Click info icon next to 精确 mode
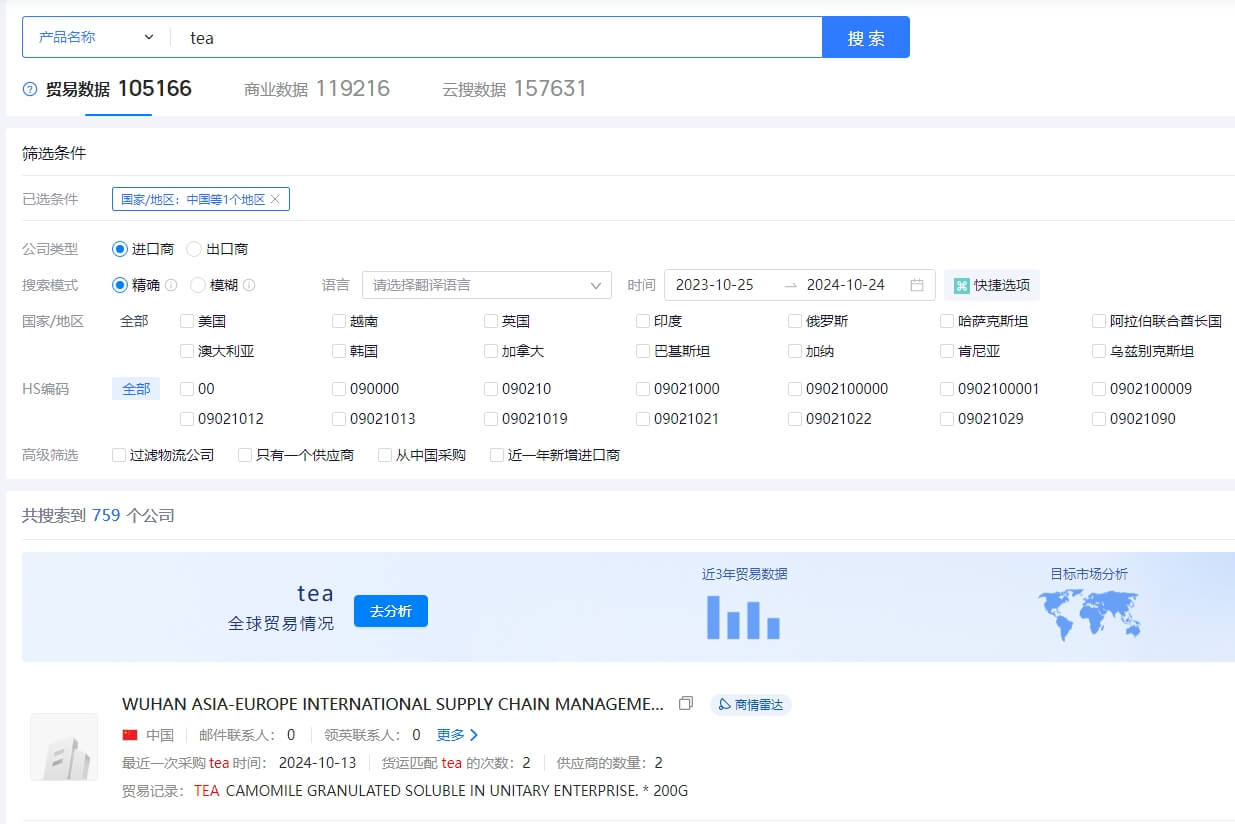 tap(171, 285)
